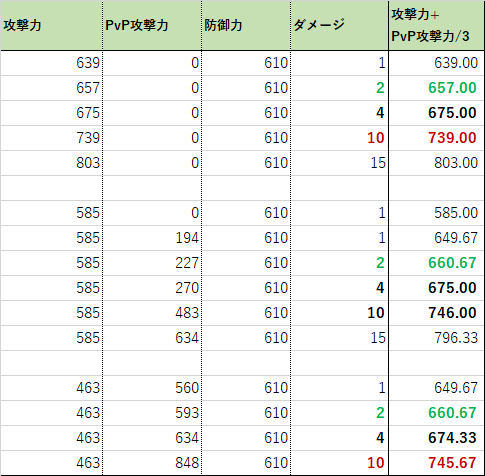The image size is (485, 476).
Task: Click defense 610 in the 639 row
Action: [246, 63]
